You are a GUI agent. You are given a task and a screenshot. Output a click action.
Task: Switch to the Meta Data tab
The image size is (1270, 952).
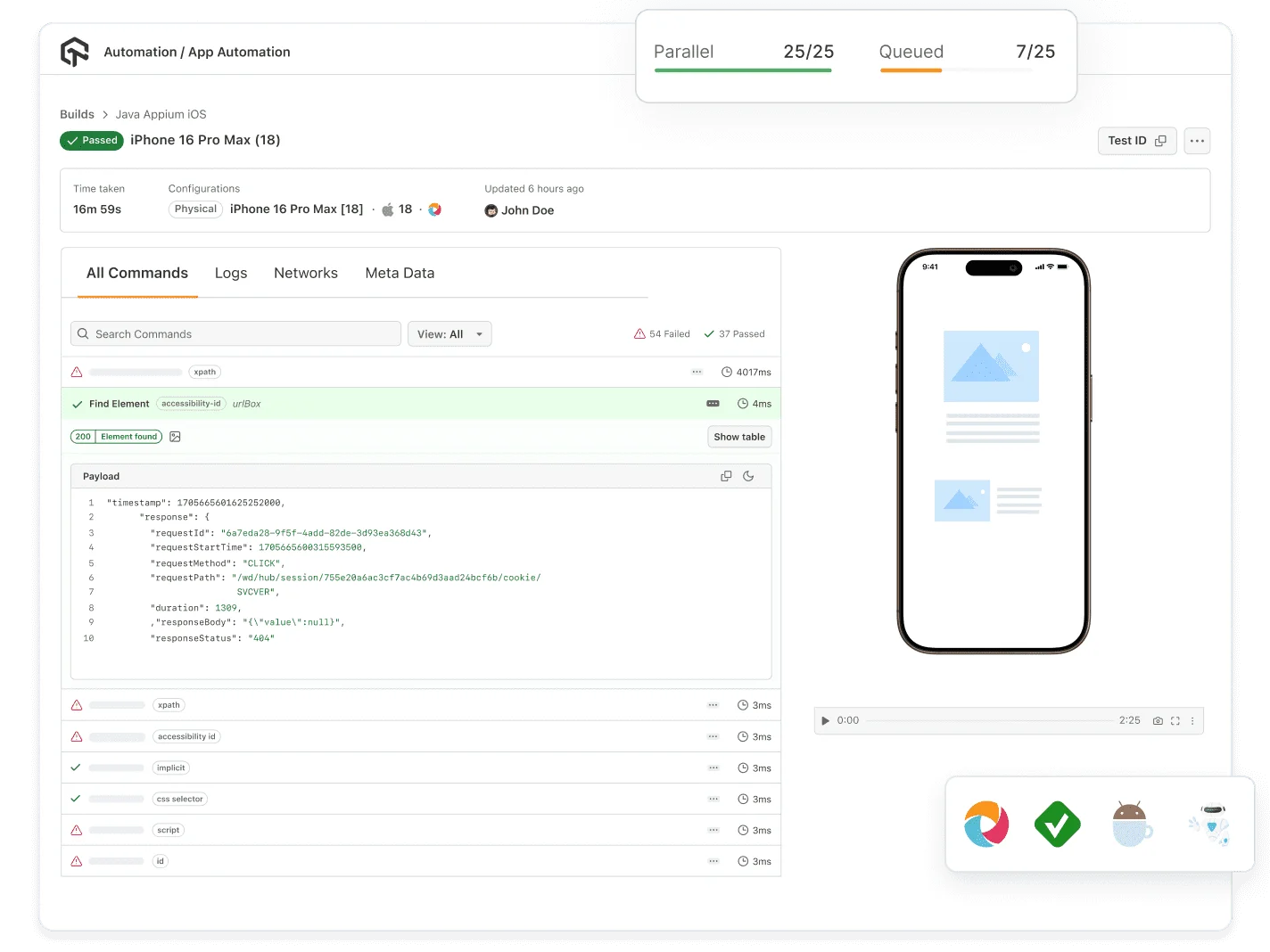[400, 273]
